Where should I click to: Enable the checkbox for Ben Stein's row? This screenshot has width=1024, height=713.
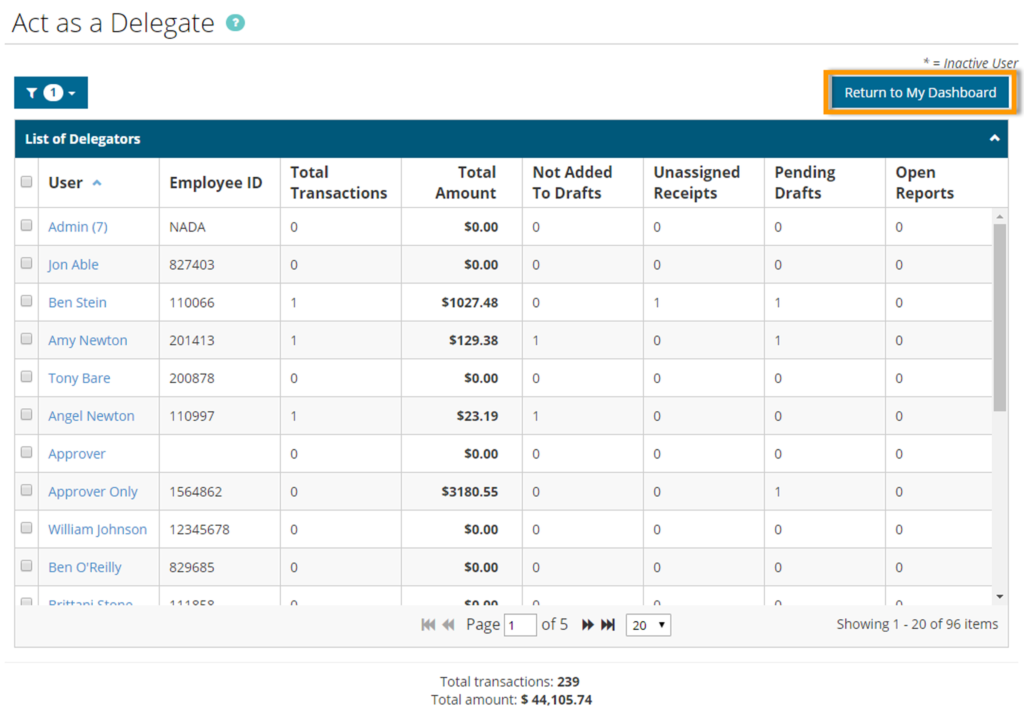(x=27, y=302)
